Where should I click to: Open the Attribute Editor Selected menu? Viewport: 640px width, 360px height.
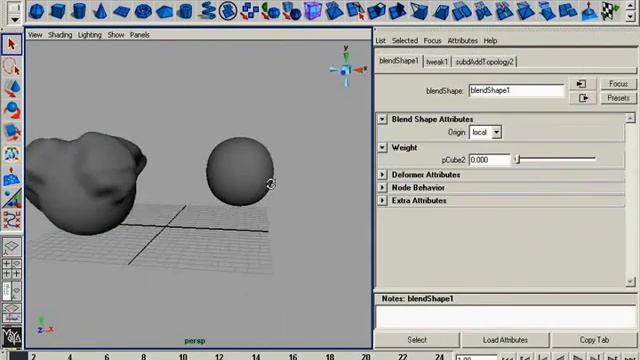(405, 41)
